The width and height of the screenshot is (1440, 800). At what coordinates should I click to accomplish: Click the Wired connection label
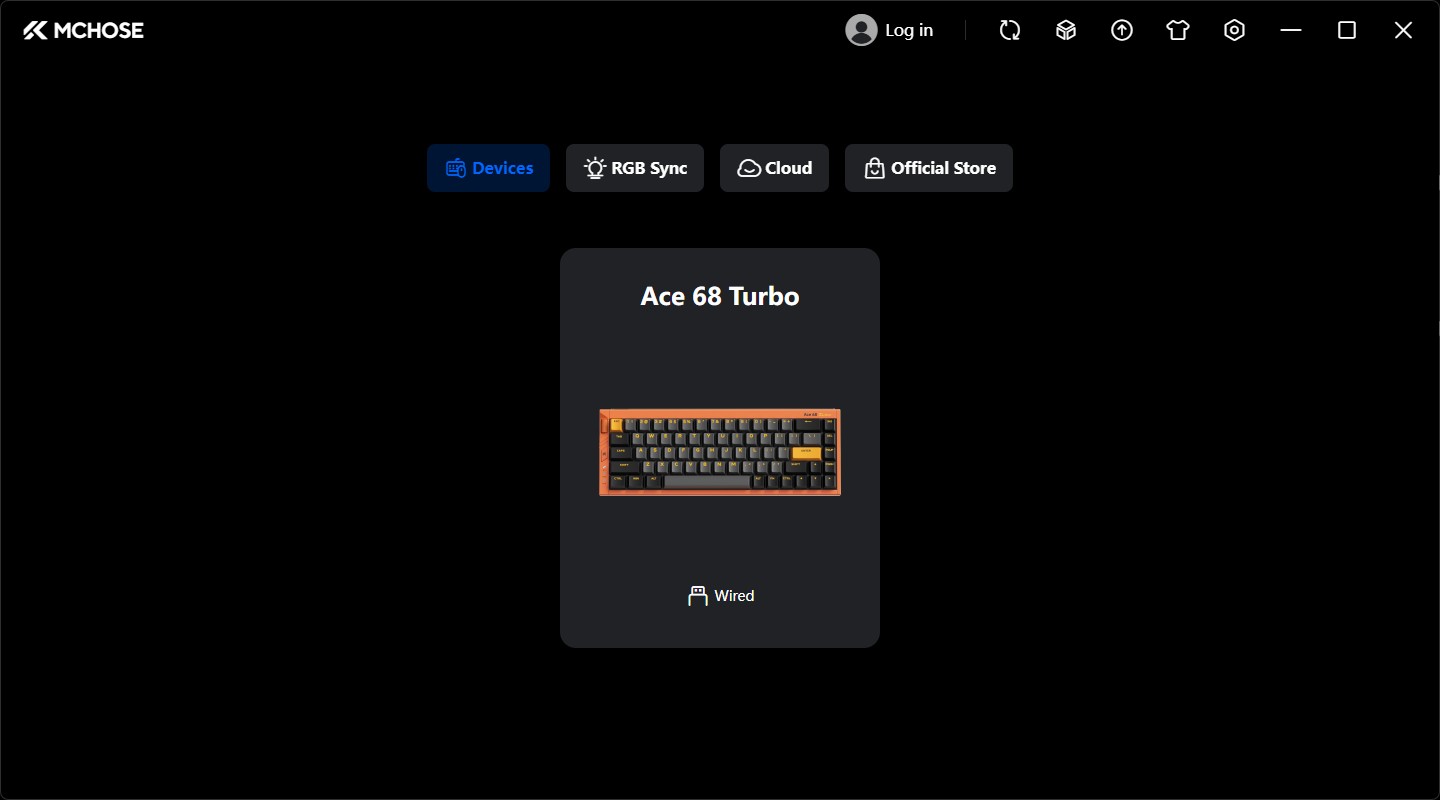coord(734,596)
